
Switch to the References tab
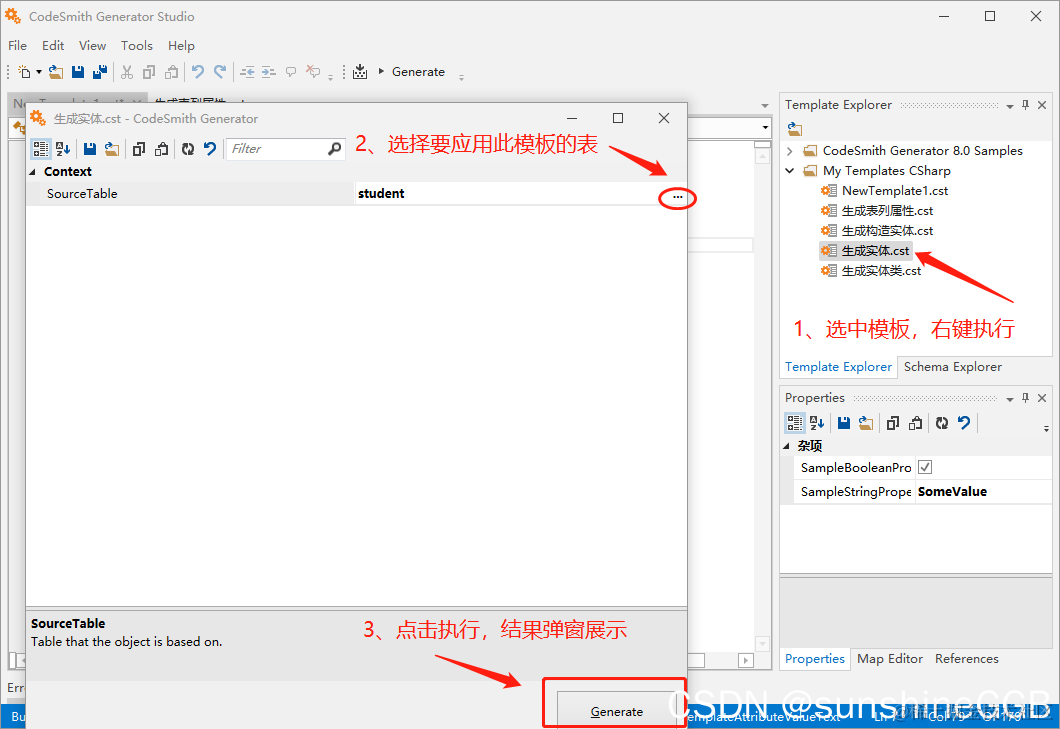tap(967, 659)
